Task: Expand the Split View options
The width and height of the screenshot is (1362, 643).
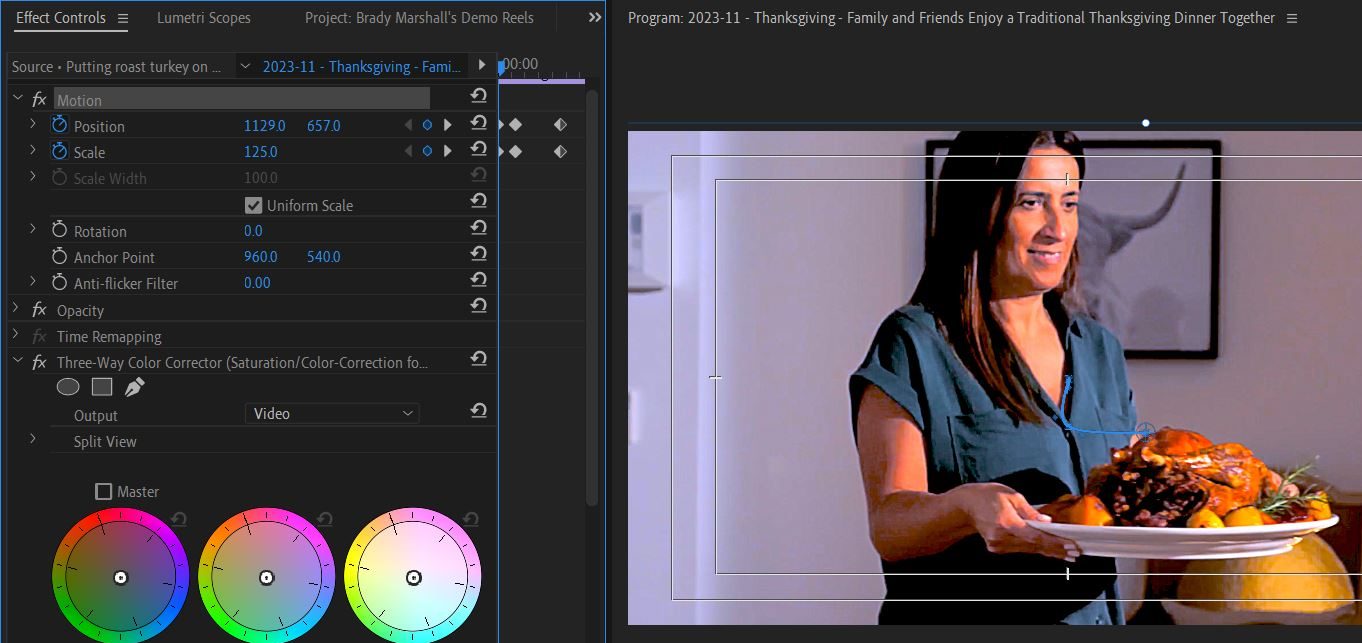Action: tap(33, 439)
